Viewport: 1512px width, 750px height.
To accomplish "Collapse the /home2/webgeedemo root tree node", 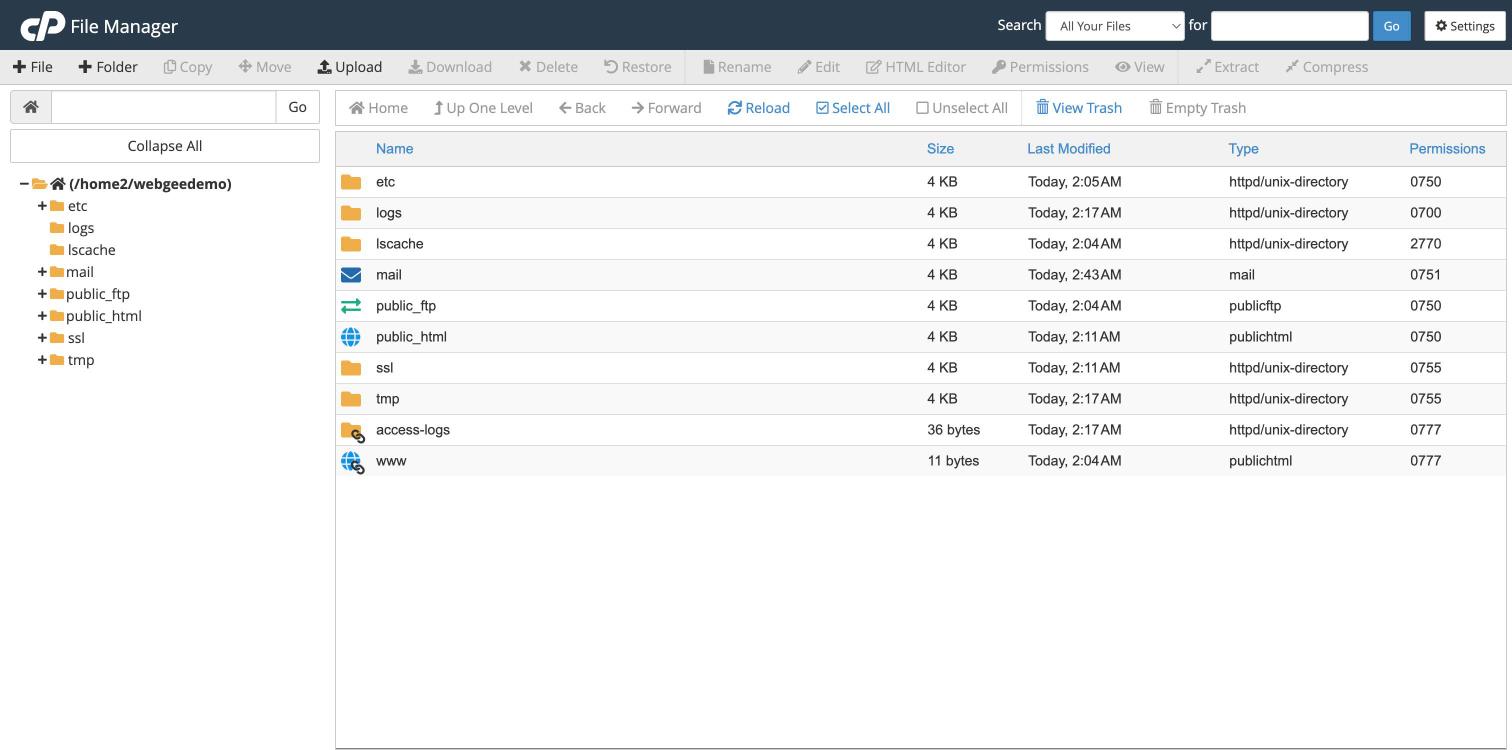I will click(24, 184).
